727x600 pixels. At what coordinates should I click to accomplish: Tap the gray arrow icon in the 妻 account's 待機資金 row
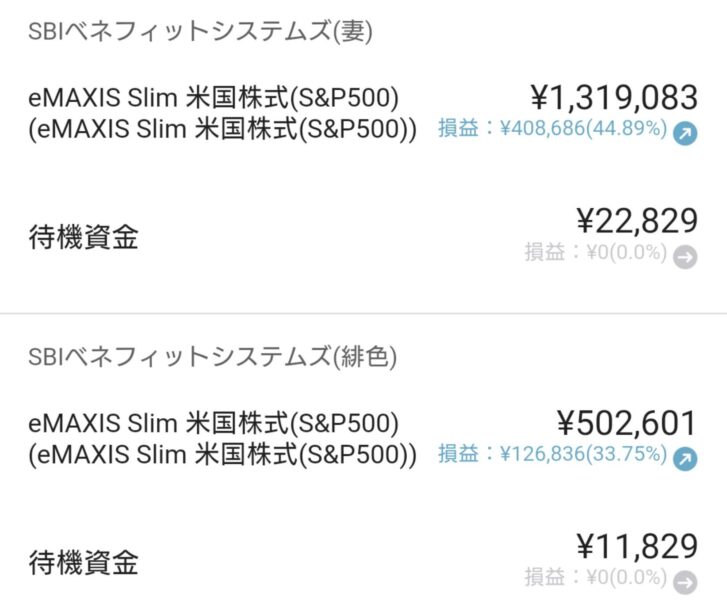(x=685, y=257)
